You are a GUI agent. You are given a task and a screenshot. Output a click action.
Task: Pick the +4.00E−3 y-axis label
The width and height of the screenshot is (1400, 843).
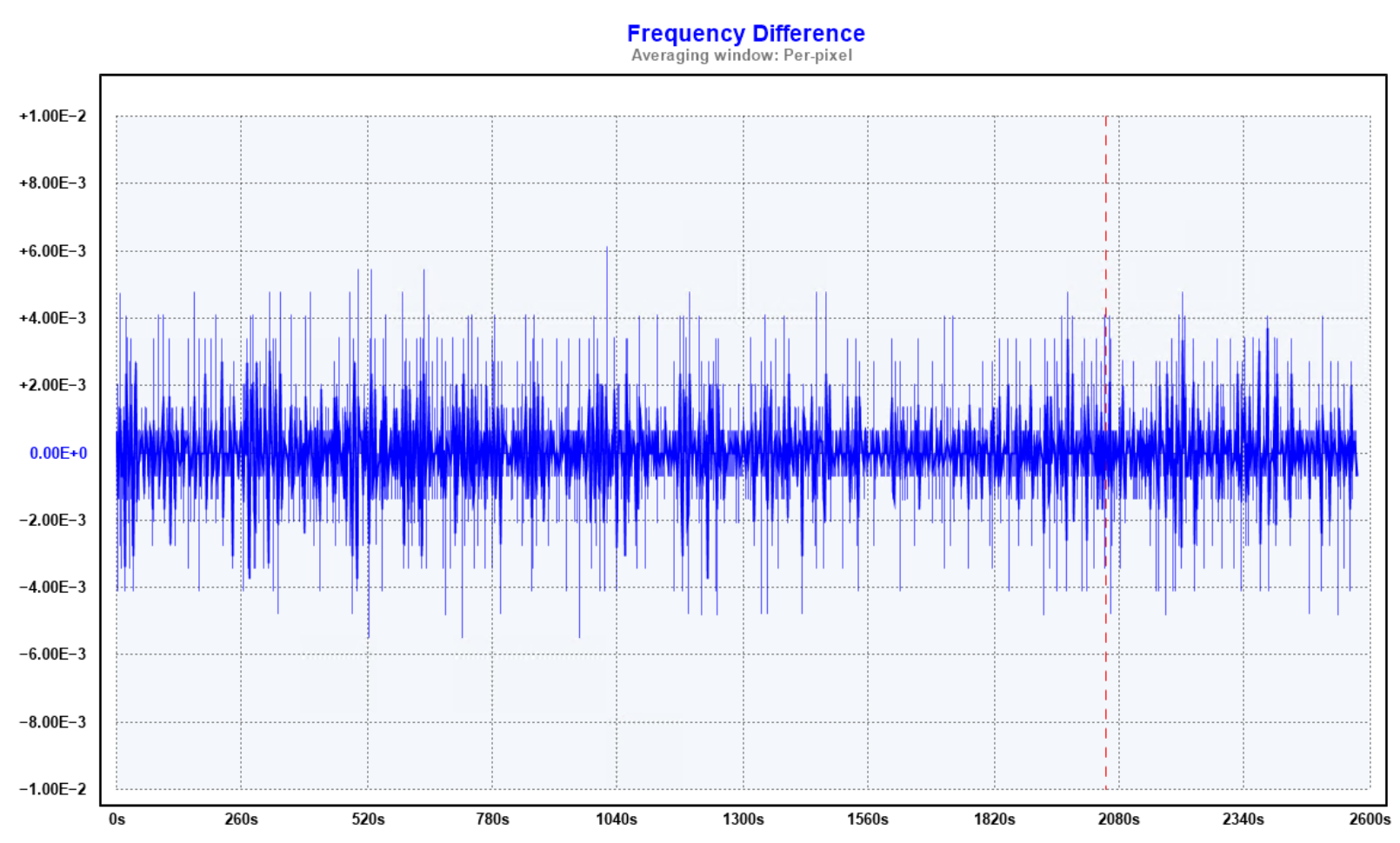click(53, 318)
